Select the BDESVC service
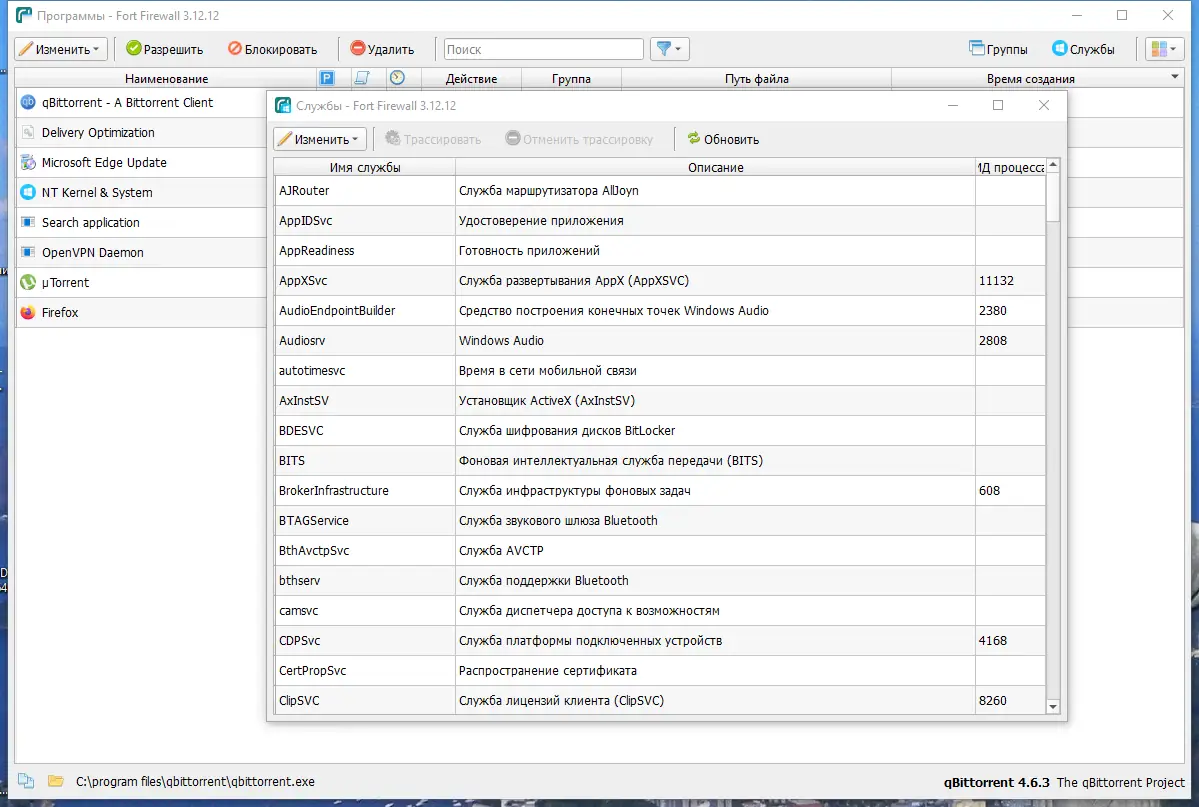Image resolution: width=1199 pixels, height=807 pixels. 659,431
